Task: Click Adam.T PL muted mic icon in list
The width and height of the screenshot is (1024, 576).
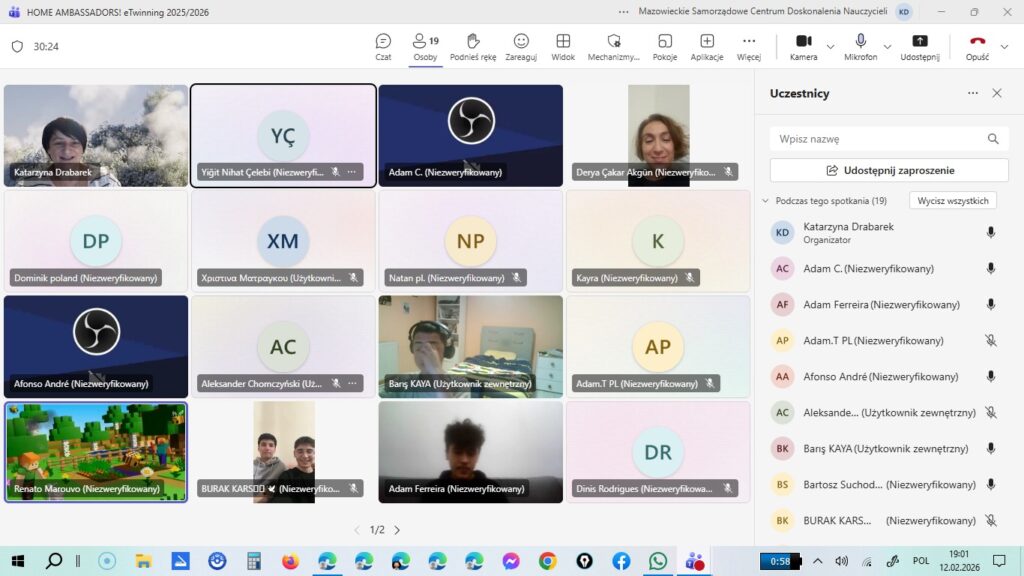Action: coord(991,340)
